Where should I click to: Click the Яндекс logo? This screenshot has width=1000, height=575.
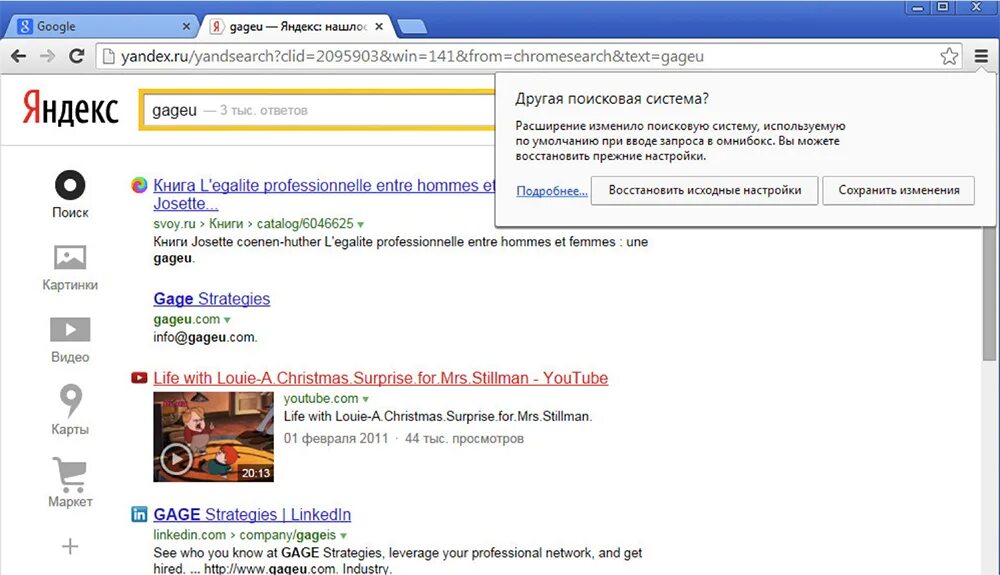[x=71, y=108]
